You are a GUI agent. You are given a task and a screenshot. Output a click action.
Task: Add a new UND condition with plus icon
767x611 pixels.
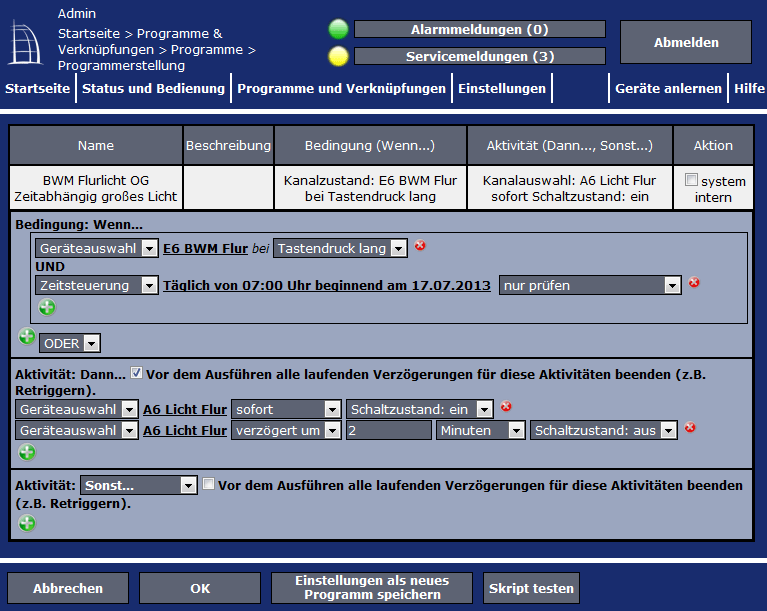tap(47, 308)
